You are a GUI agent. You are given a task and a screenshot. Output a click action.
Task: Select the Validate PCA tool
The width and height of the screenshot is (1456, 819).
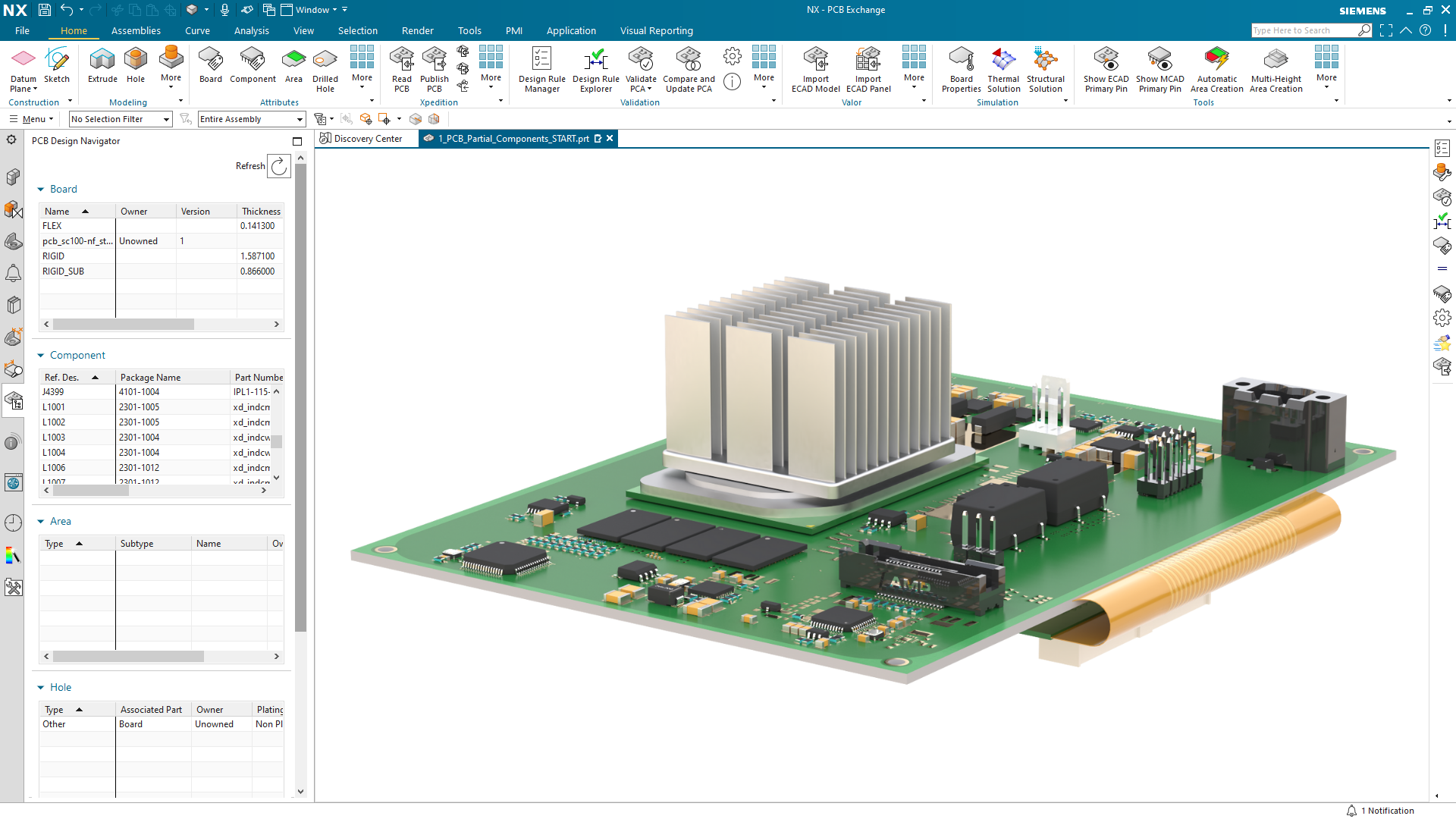click(x=641, y=68)
